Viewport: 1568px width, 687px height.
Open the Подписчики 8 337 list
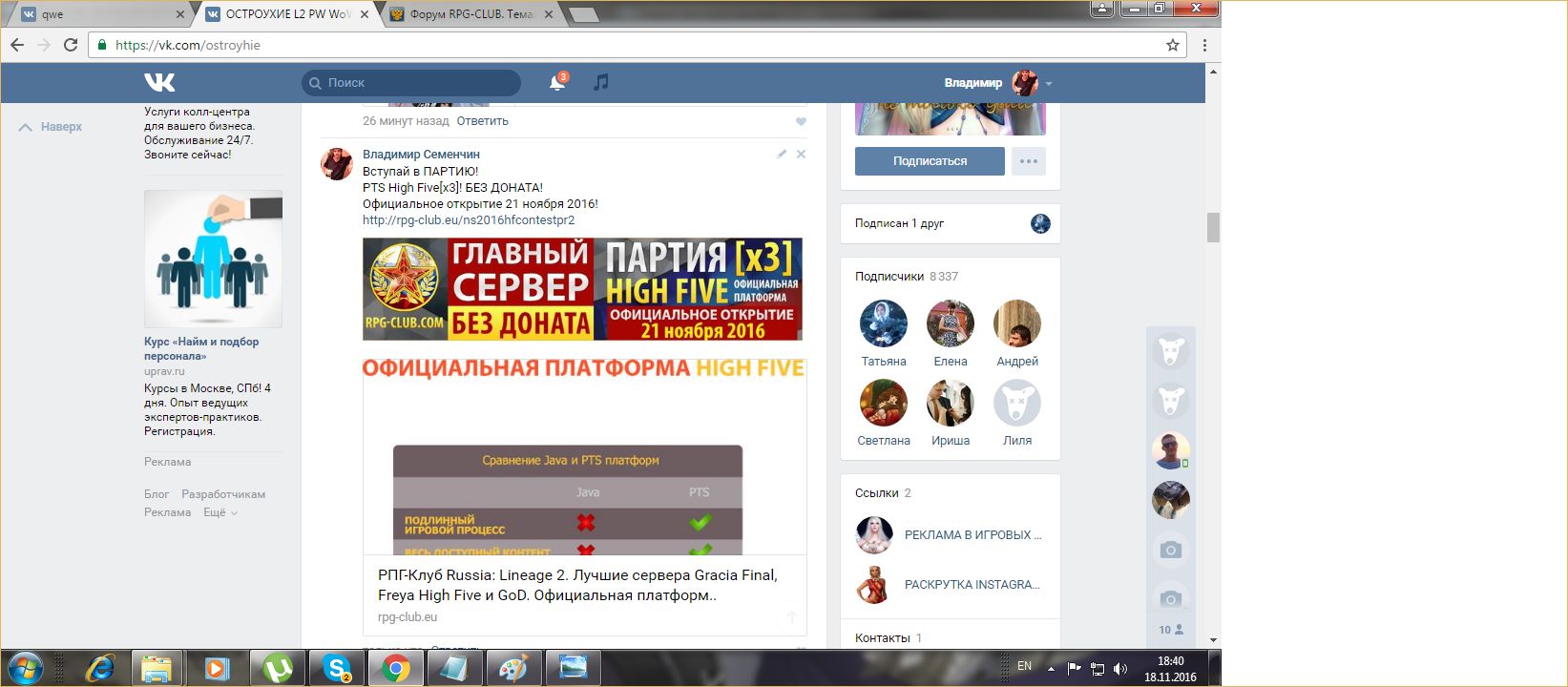coord(907,277)
